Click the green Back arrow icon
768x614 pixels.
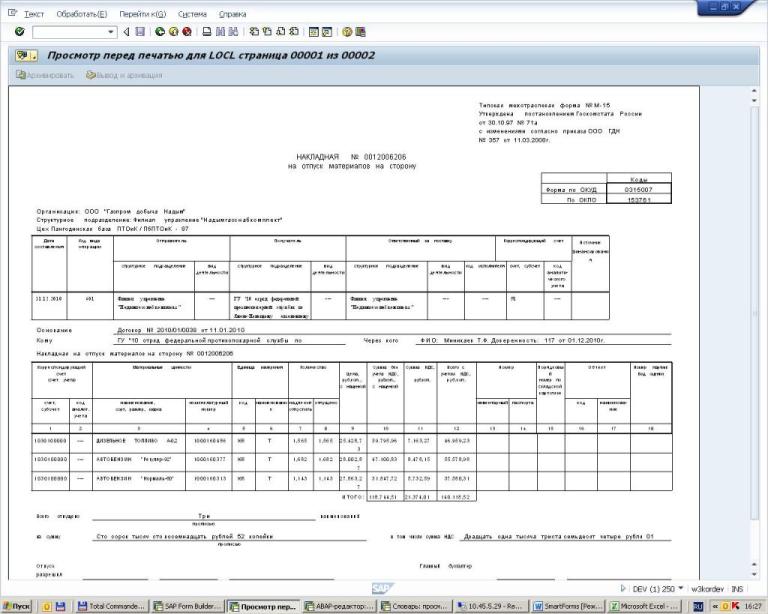160,32
